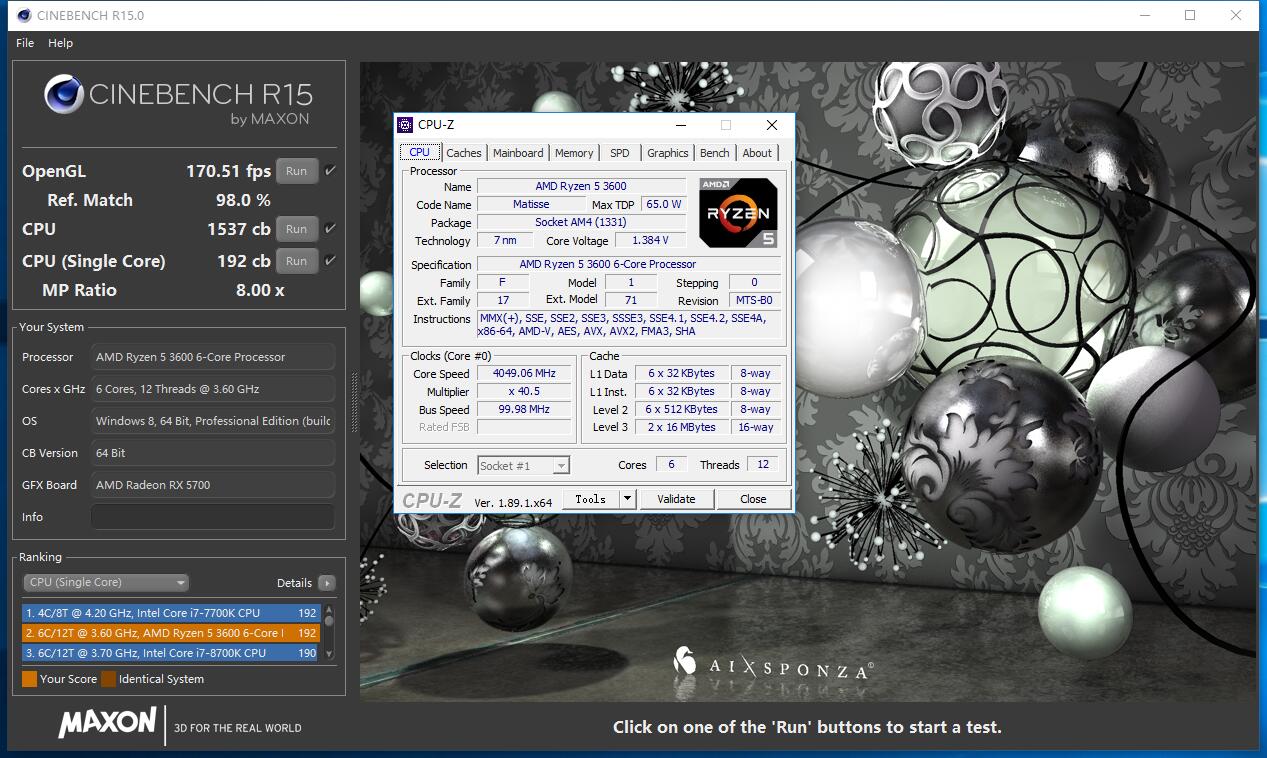This screenshot has width=1267, height=758.
Task: Click the CPU-Z icon in its title bar
Action: (x=405, y=125)
